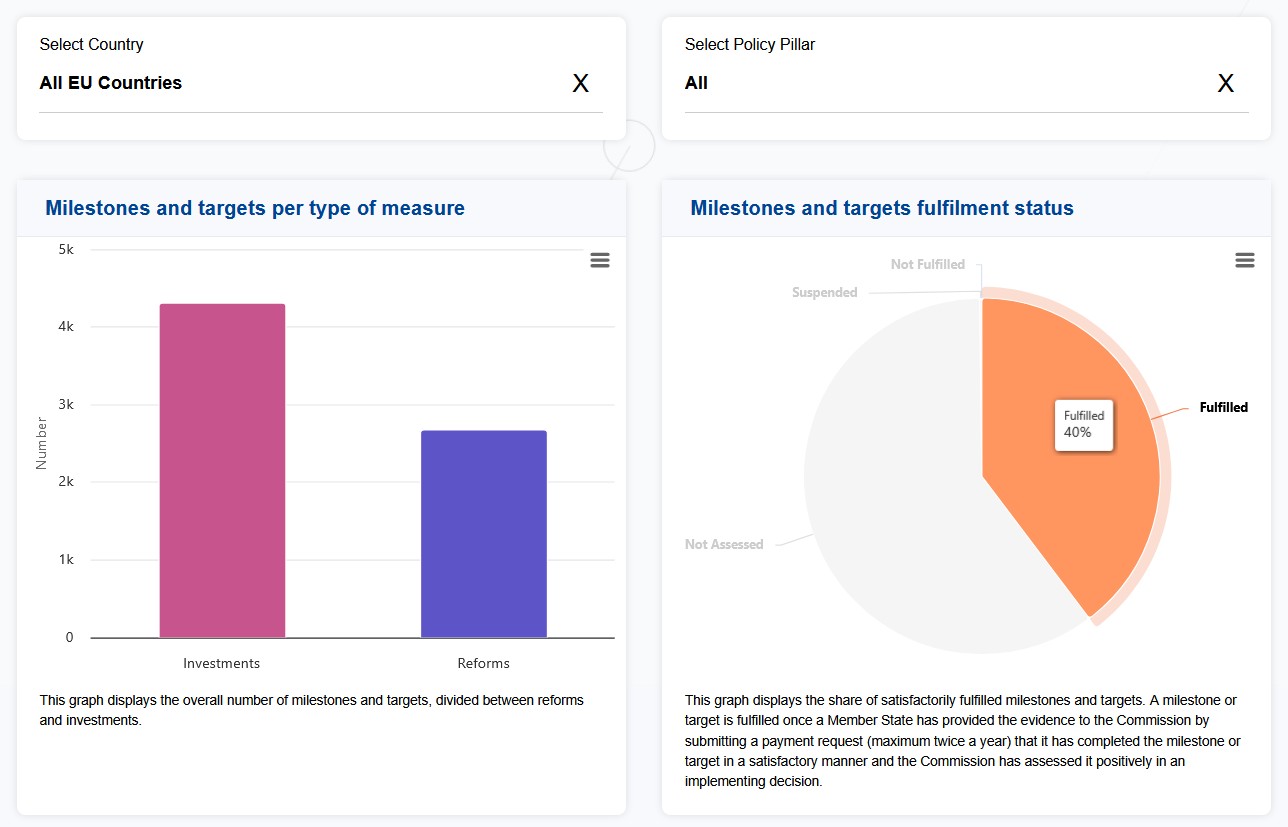Viewport: 1288px width, 827px height.
Task: Toggle the Not Assessed pie label
Action: pos(723,545)
